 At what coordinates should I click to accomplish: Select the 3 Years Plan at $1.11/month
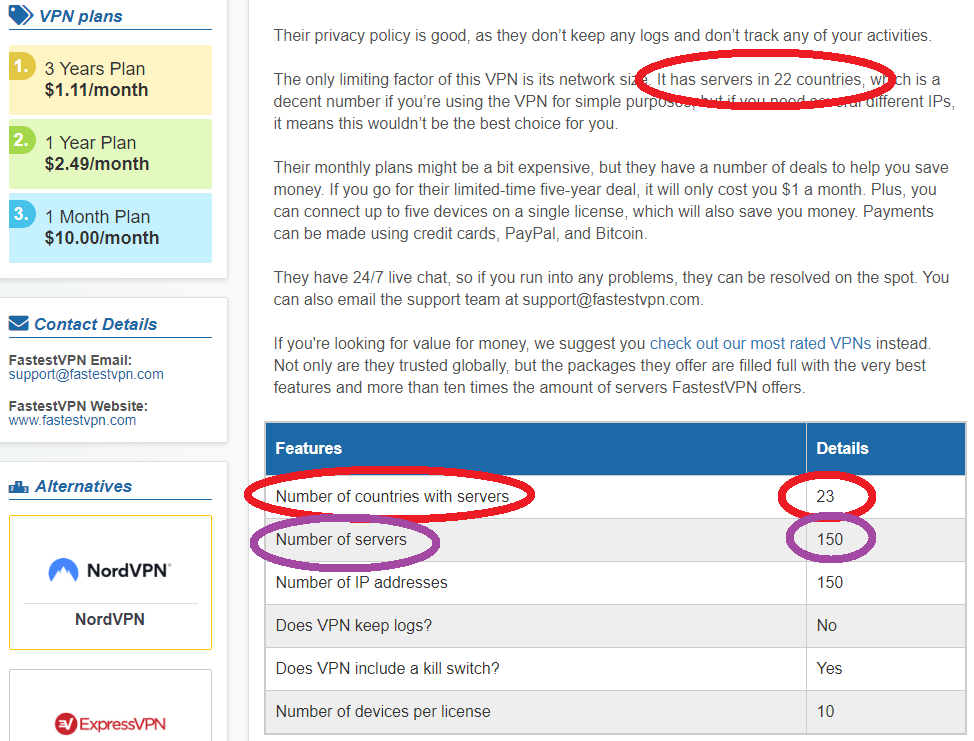point(110,80)
